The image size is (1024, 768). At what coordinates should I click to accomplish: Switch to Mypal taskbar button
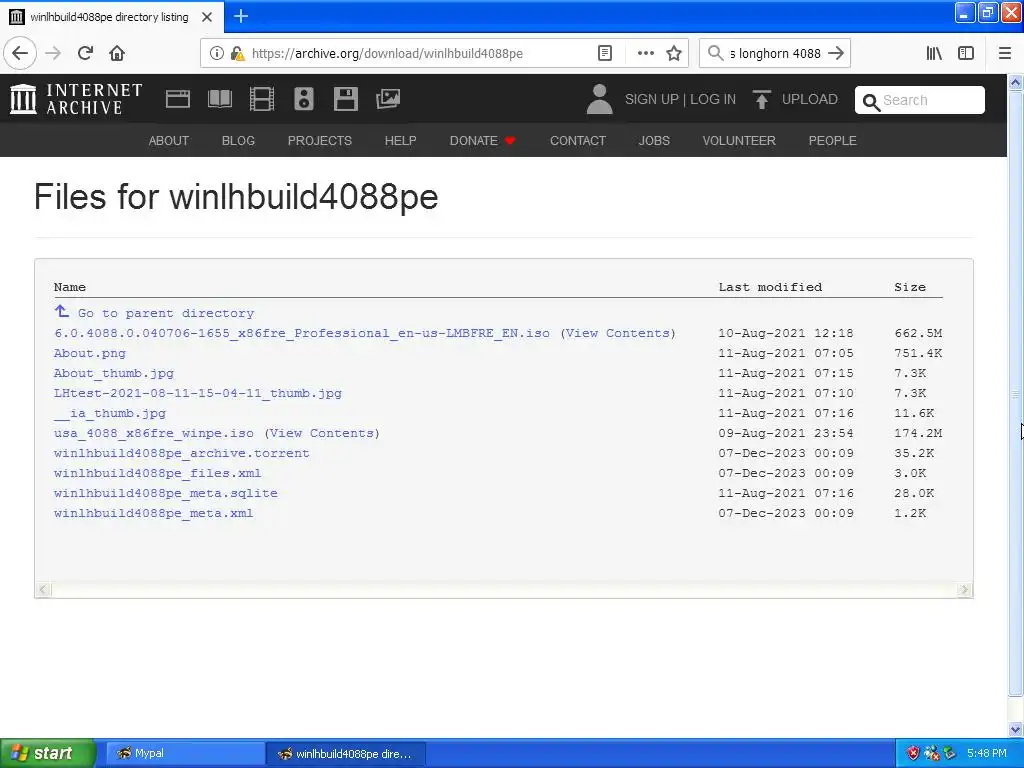pyautogui.click(x=185, y=753)
